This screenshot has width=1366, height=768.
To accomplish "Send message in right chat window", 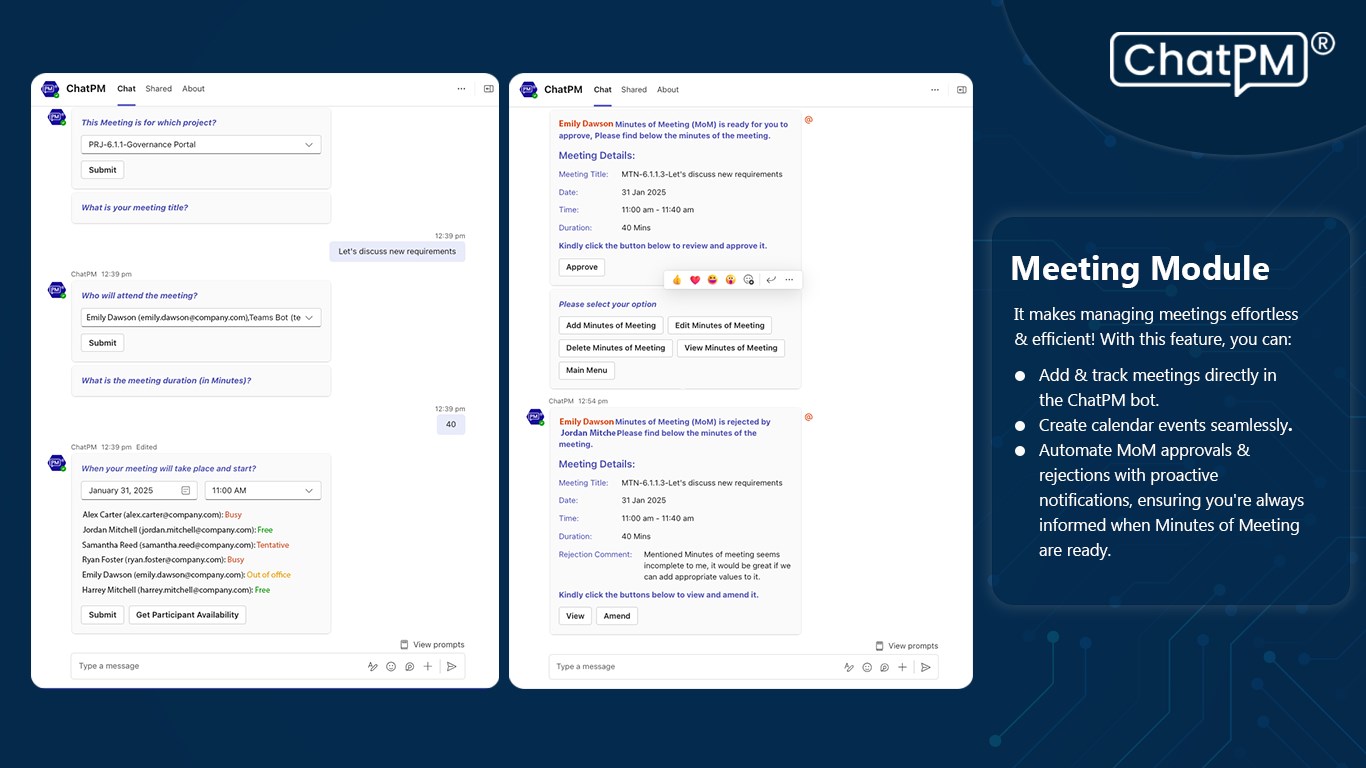I will (x=926, y=667).
